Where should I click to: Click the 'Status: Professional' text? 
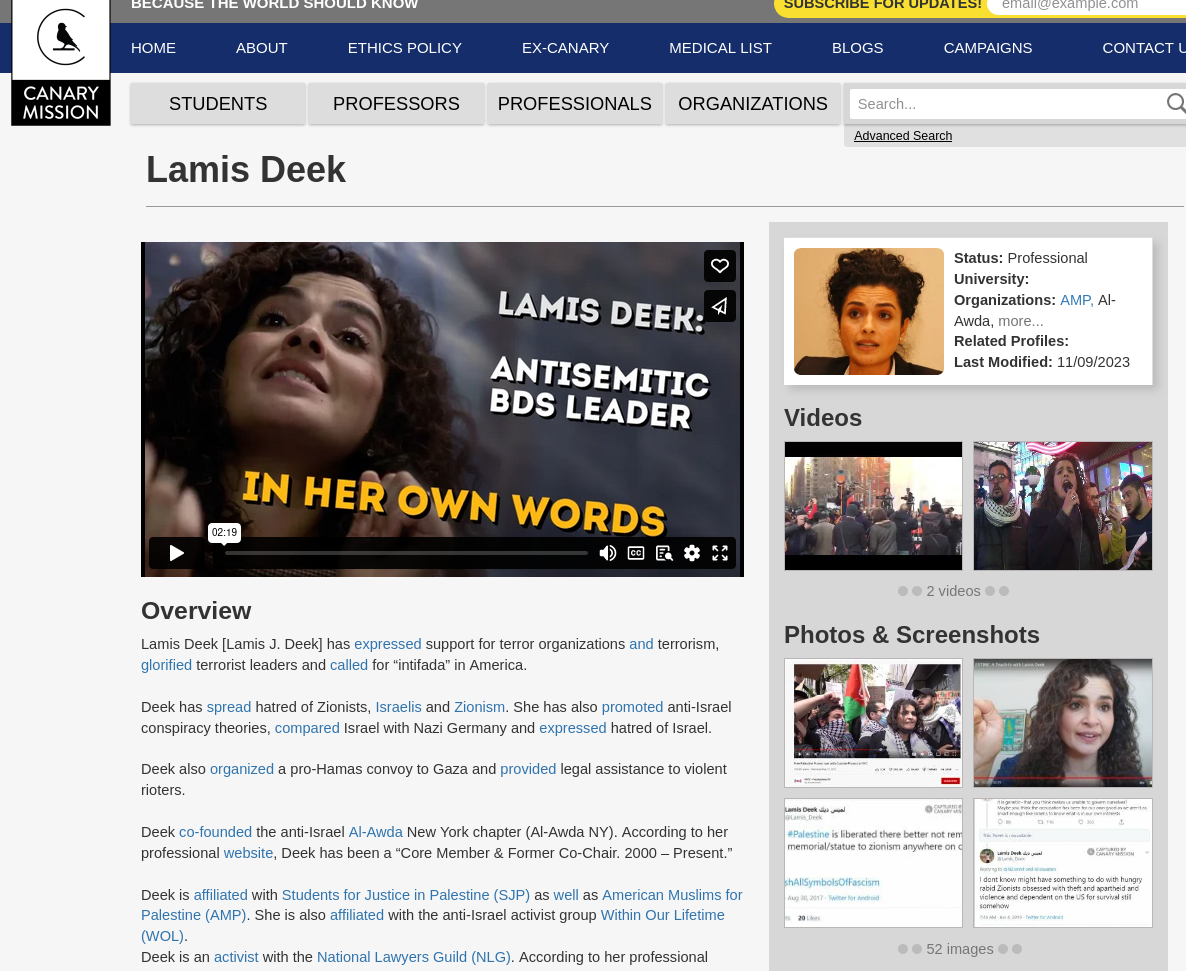coord(1020,259)
